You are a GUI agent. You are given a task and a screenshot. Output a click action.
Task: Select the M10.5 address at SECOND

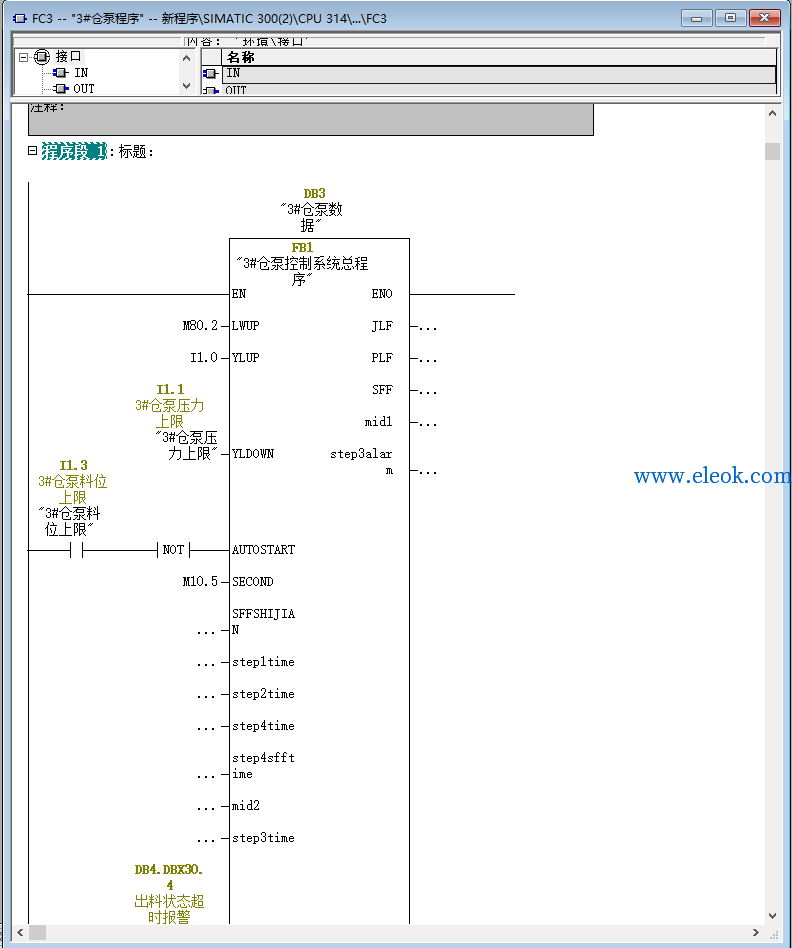pyautogui.click(x=200, y=582)
